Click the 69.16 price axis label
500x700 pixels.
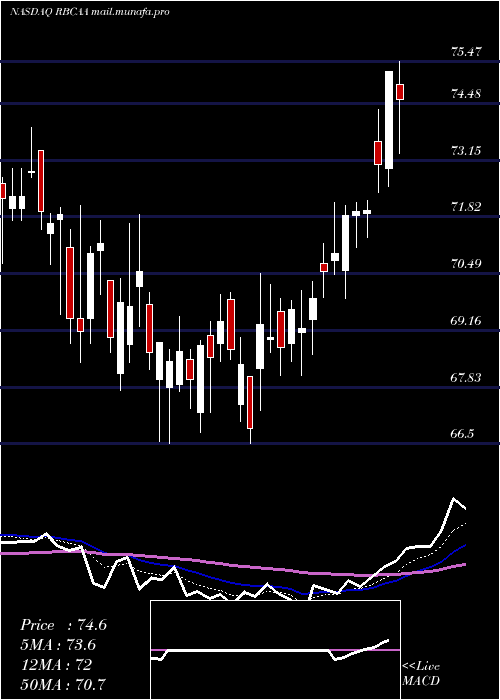tap(466, 321)
